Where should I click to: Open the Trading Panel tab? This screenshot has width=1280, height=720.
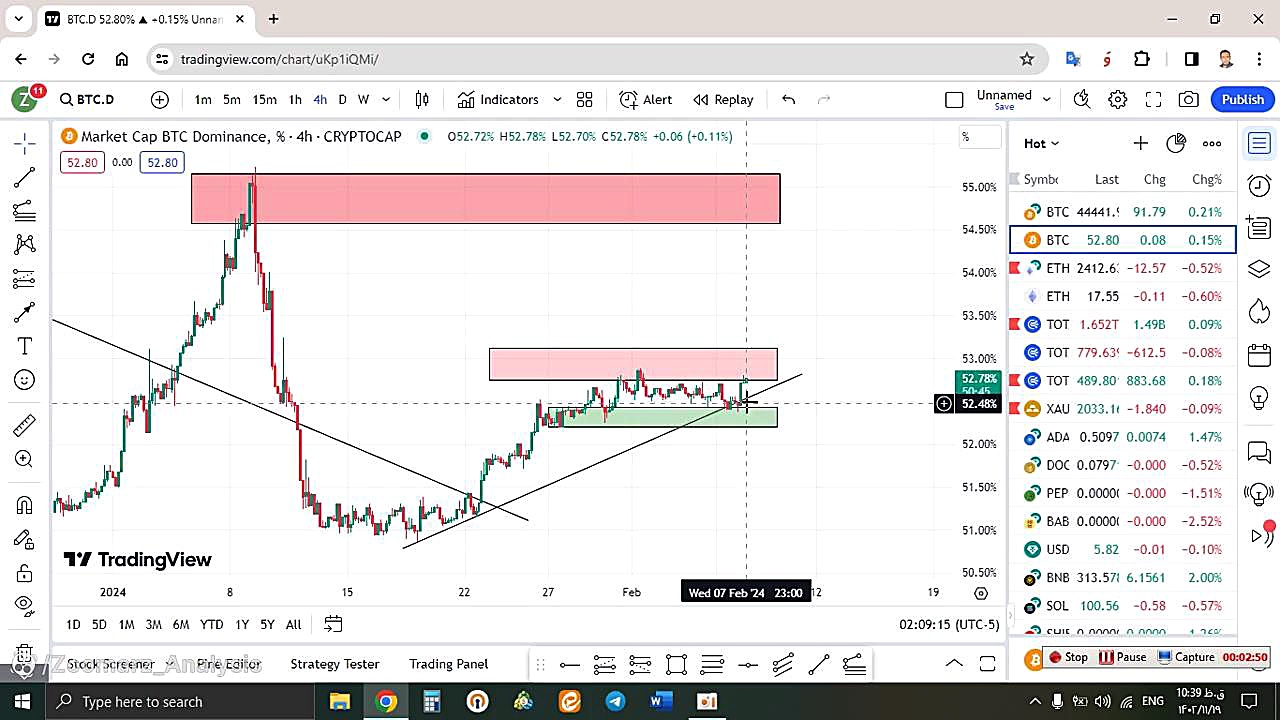click(x=448, y=663)
